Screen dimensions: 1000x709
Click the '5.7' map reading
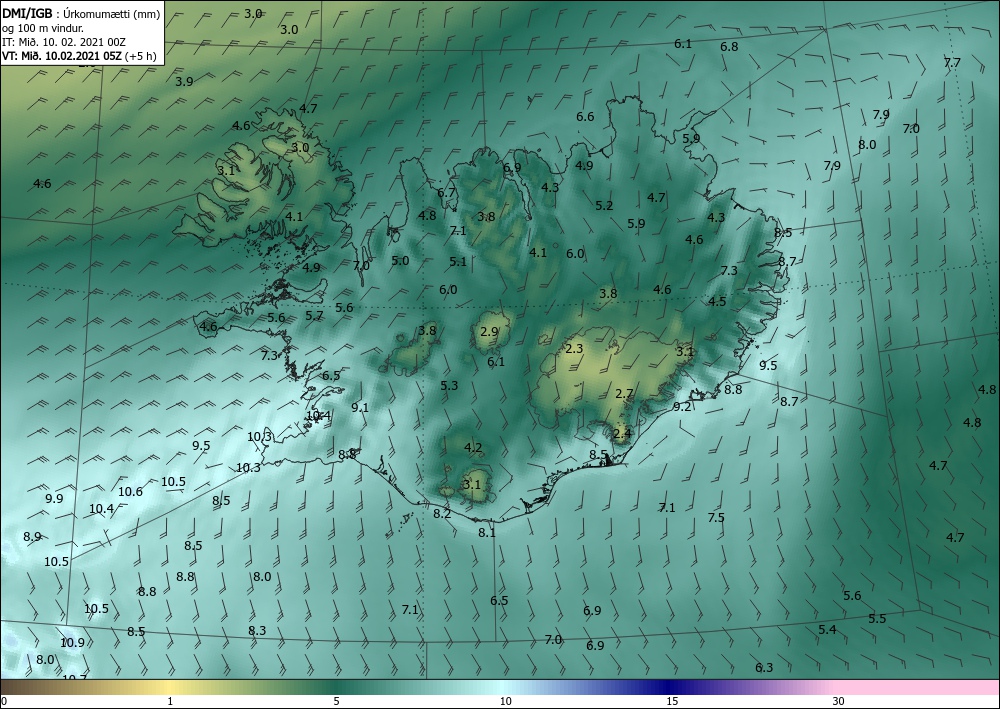pos(314,316)
